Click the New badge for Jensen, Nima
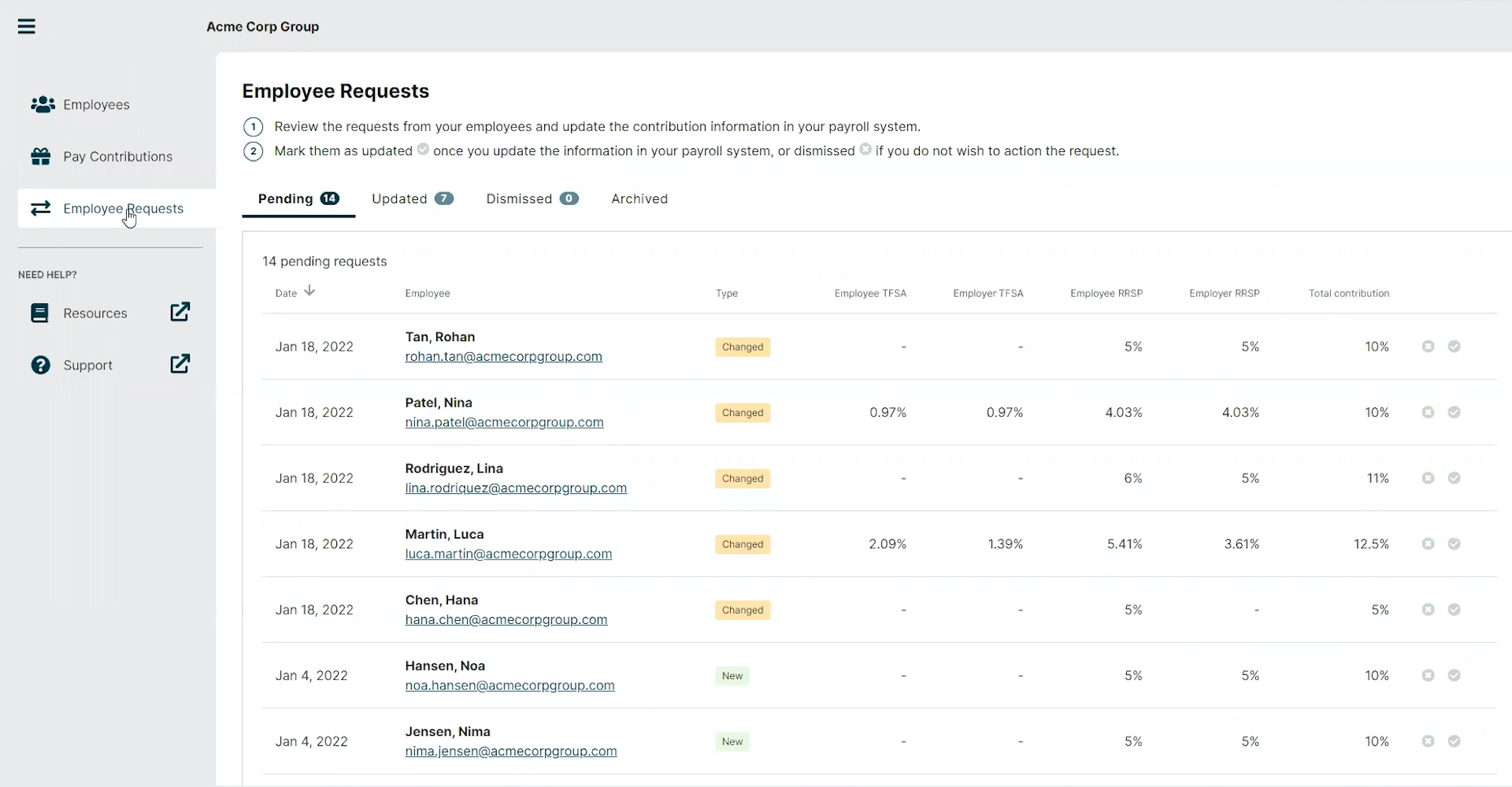The image size is (1512, 787). click(x=732, y=741)
